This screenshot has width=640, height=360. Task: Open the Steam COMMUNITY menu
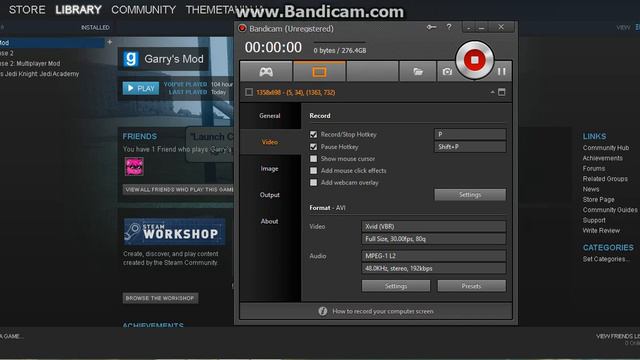click(x=143, y=9)
